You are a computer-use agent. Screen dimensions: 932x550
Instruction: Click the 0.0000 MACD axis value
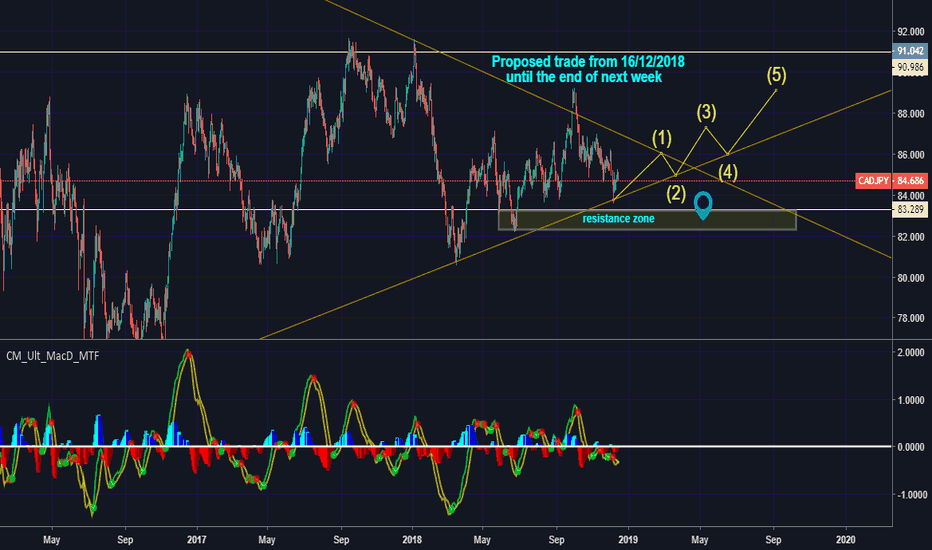click(x=911, y=447)
